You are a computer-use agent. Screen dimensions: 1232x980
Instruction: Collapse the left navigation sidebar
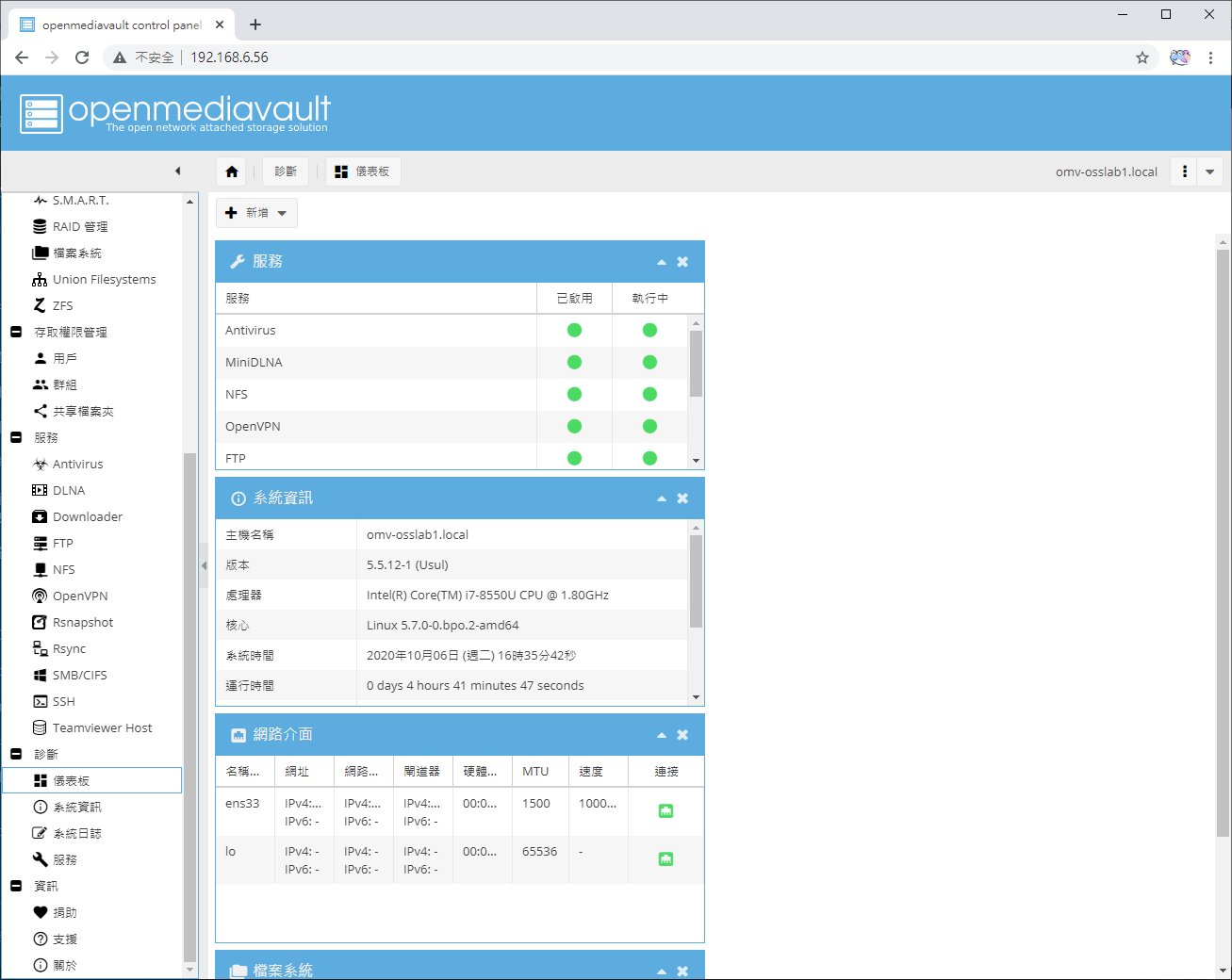click(177, 171)
